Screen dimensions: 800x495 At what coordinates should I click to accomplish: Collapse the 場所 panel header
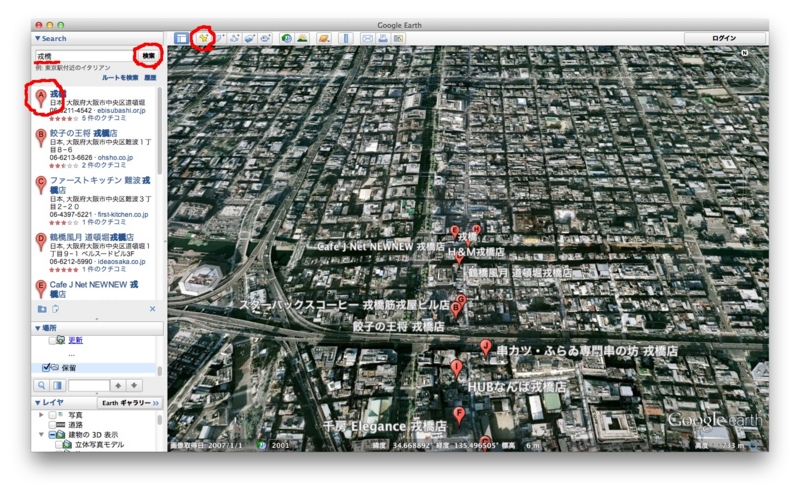[x=38, y=328]
